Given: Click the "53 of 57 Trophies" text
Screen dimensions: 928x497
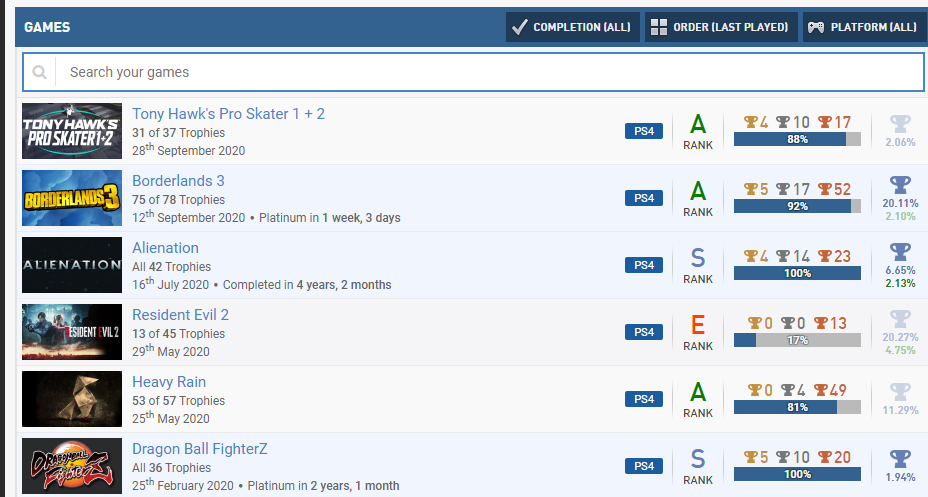Looking at the screenshot, I should click(178, 400).
